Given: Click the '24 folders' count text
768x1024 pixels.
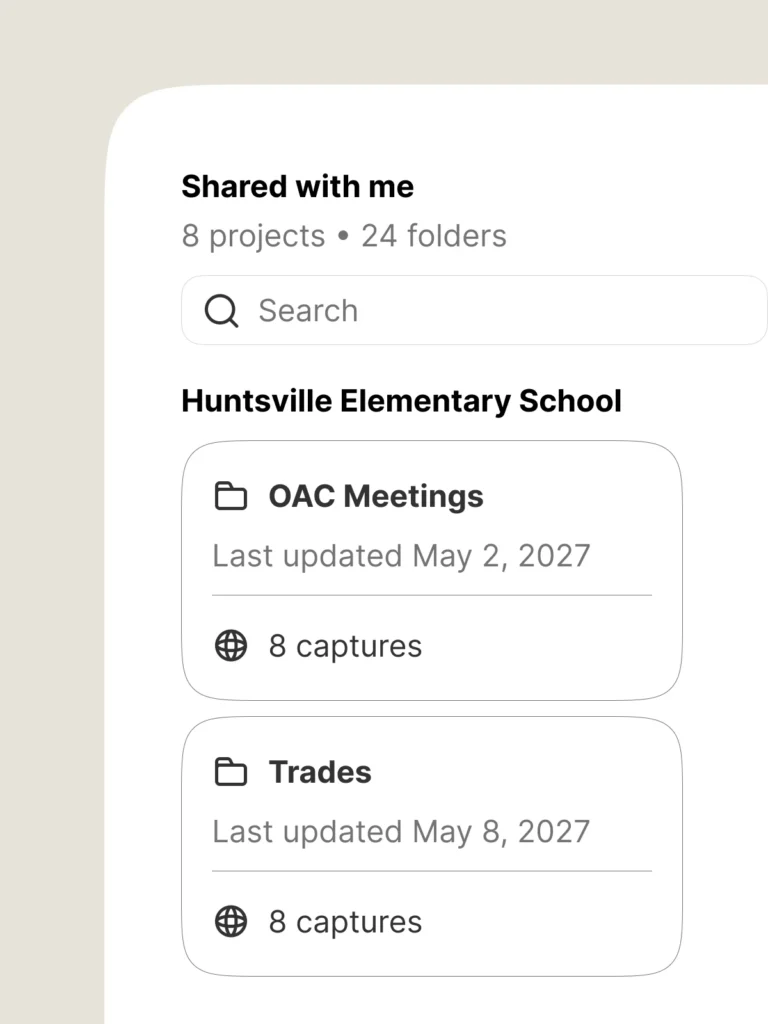Looking at the screenshot, I should [434, 236].
